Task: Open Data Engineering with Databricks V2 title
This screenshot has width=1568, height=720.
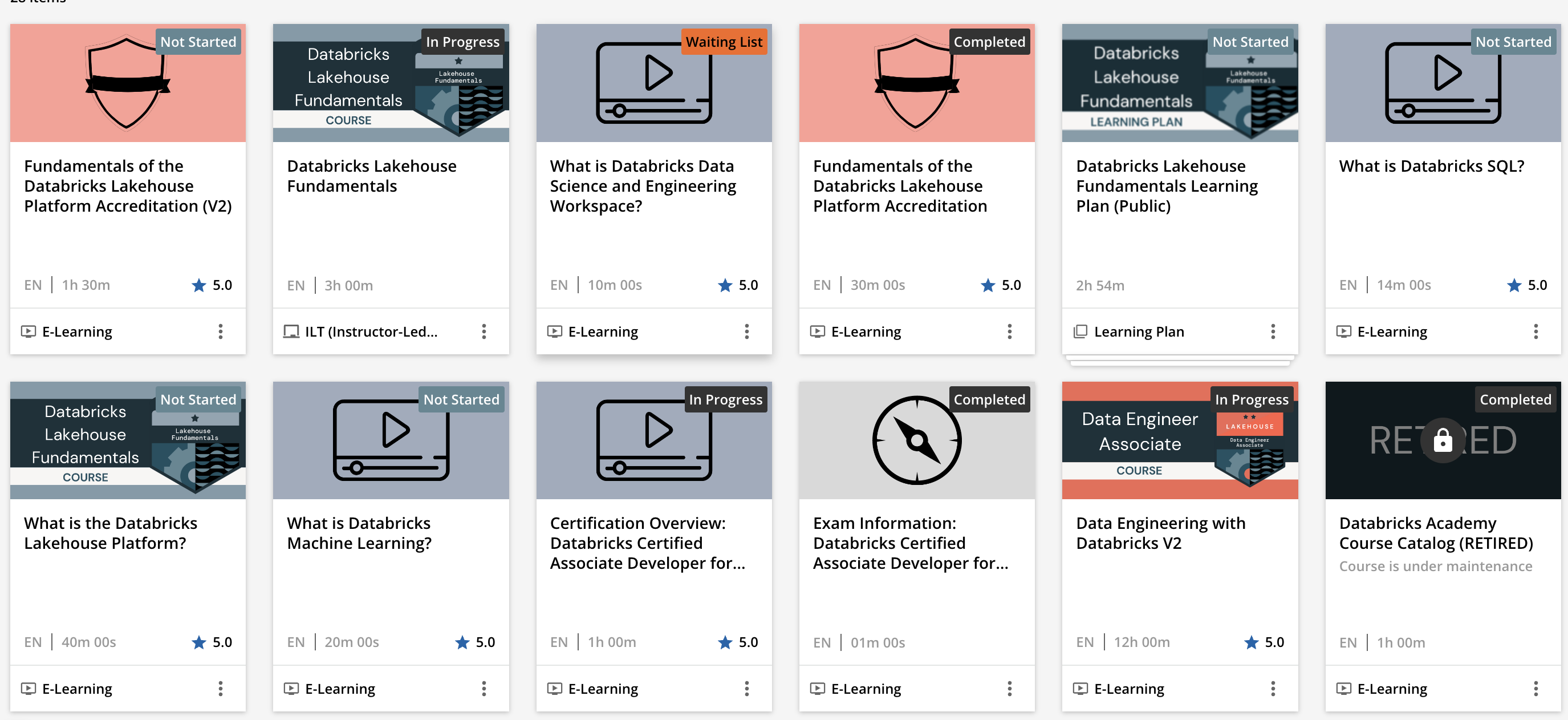Action: pos(1161,533)
